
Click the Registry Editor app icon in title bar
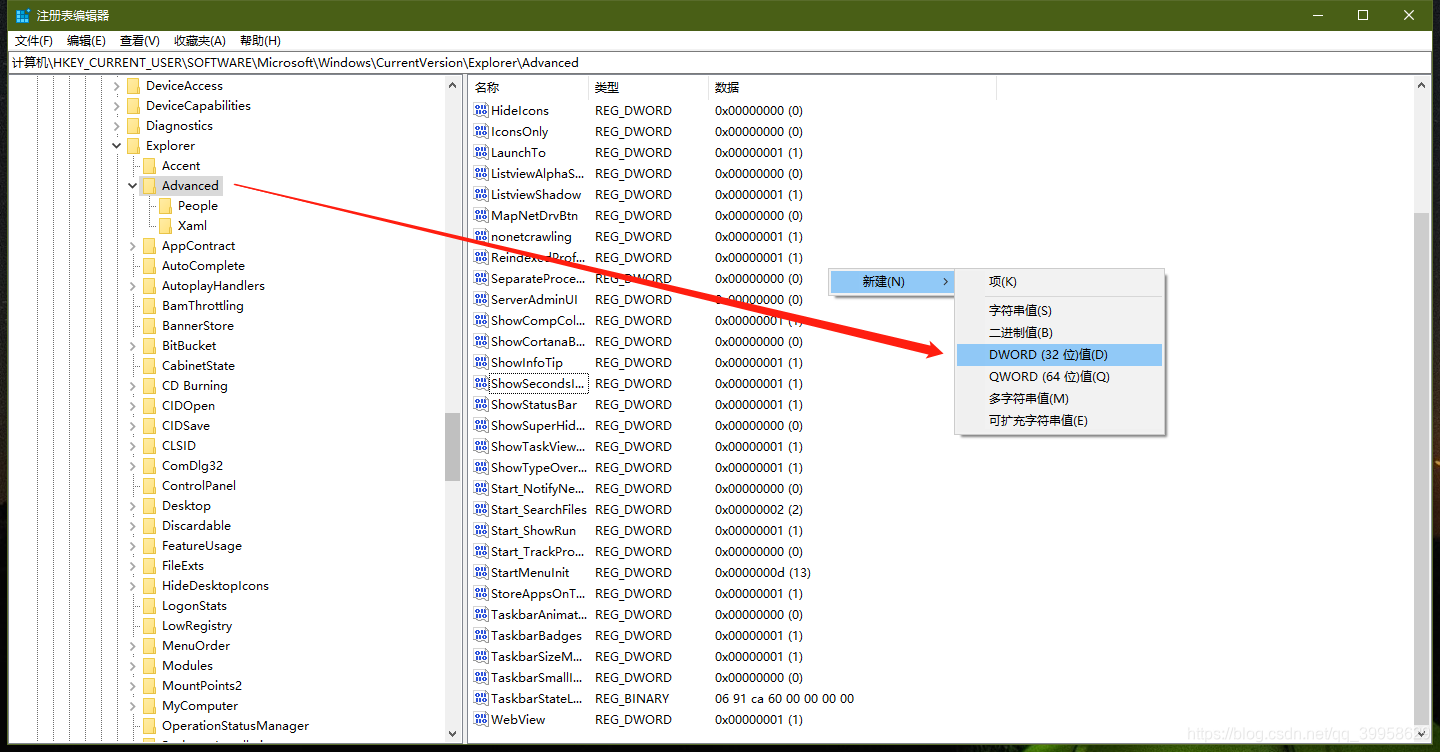(23, 15)
